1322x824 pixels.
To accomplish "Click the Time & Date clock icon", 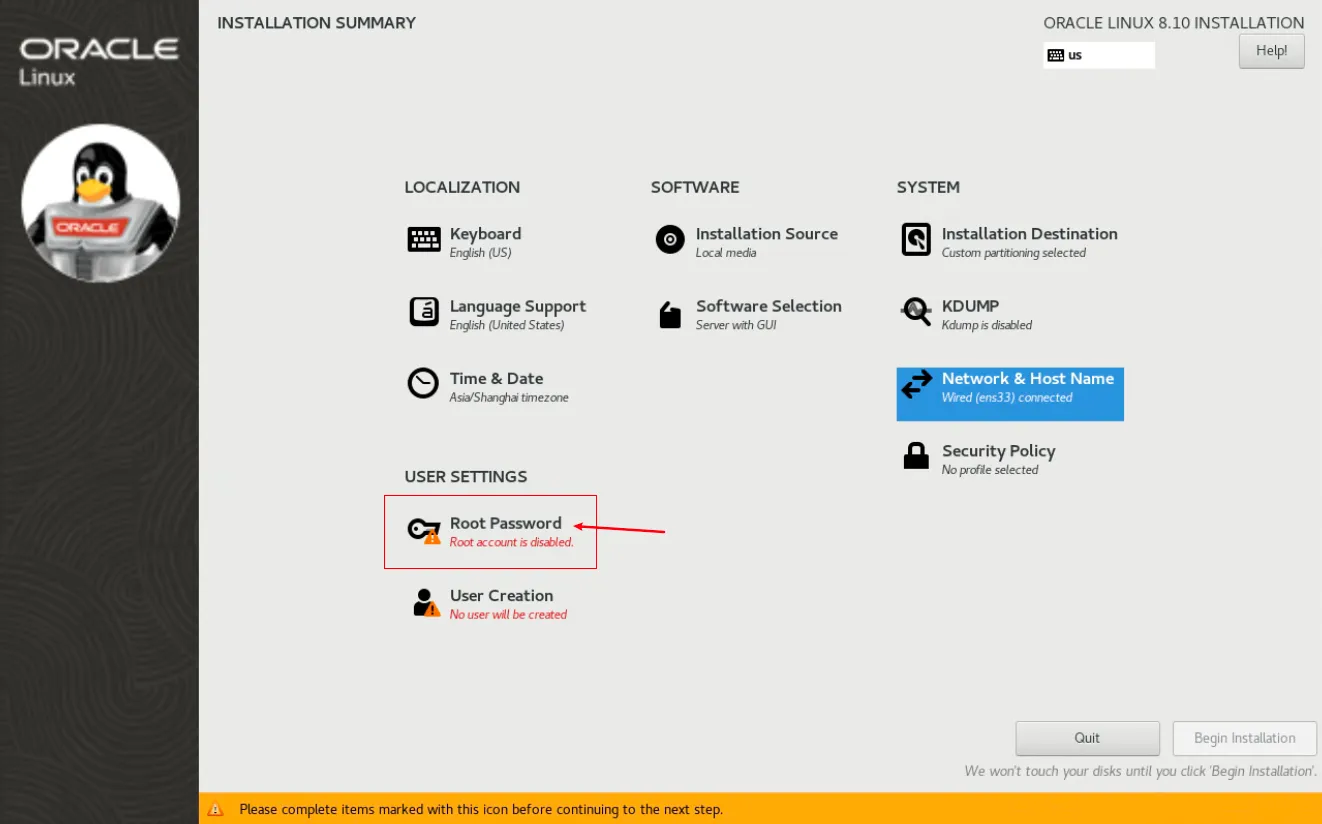I will [x=423, y=384].
